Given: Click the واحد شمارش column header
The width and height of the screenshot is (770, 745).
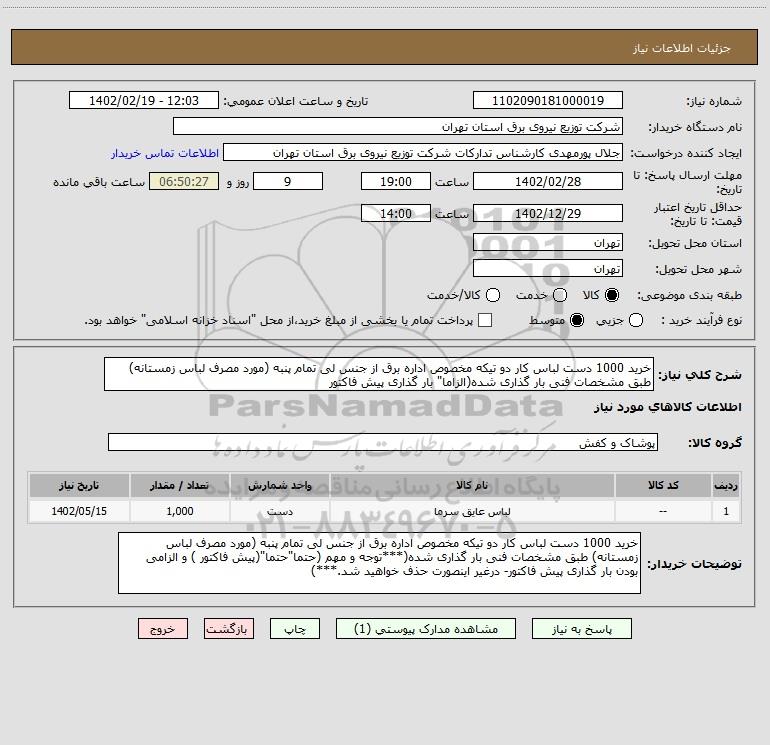Looking at the screenshot, I should click(x=279, y=485).
